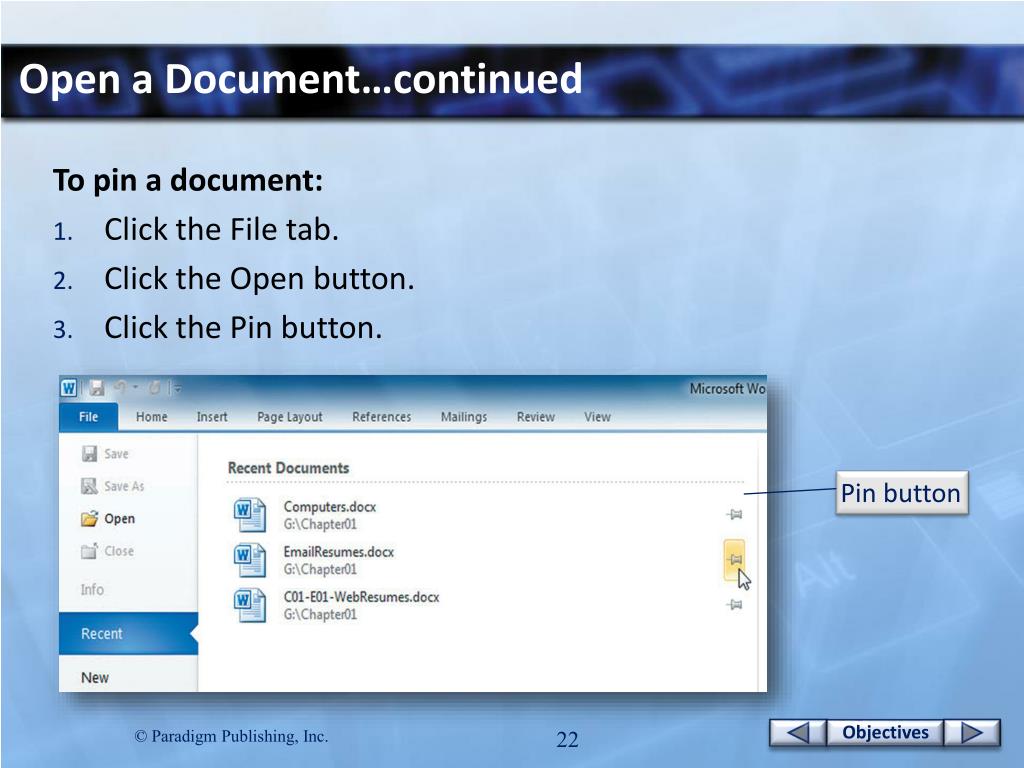Pin Computers.docx to the recent list
Screen dimensions: 1024x768
735,515
